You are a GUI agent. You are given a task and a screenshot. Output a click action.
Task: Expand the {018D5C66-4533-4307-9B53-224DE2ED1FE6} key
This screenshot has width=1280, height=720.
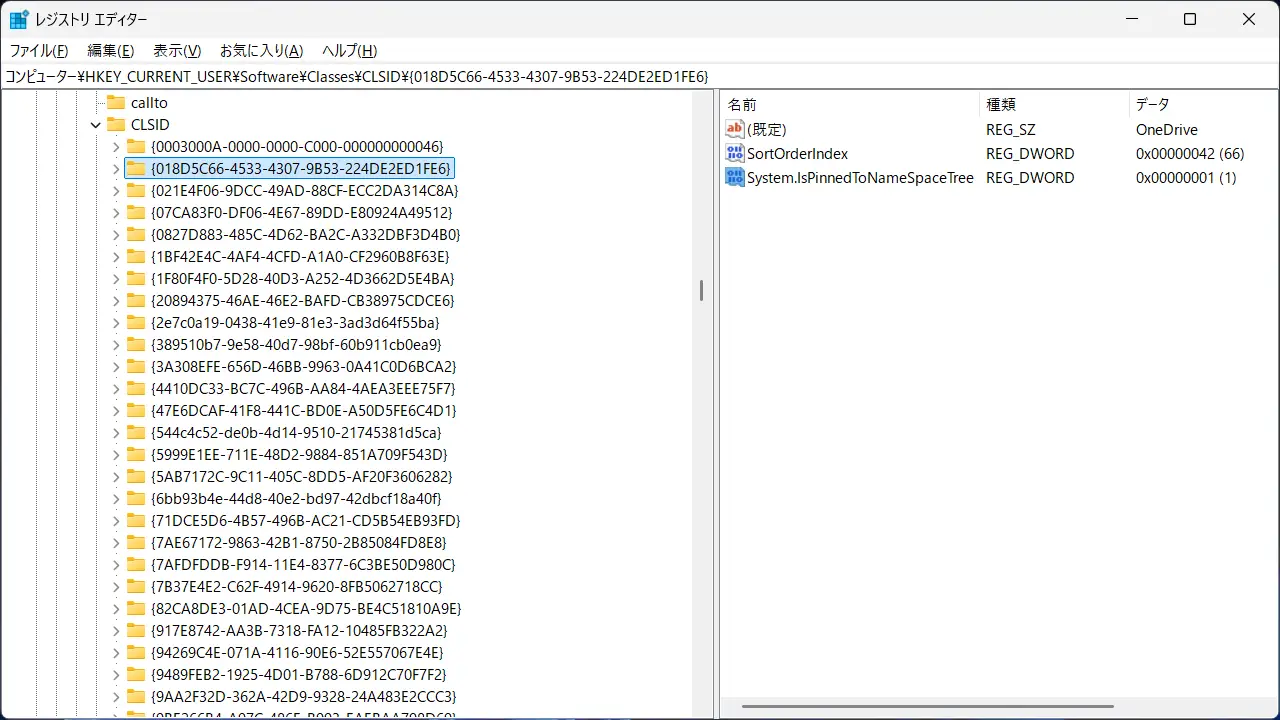coord(117,169)
